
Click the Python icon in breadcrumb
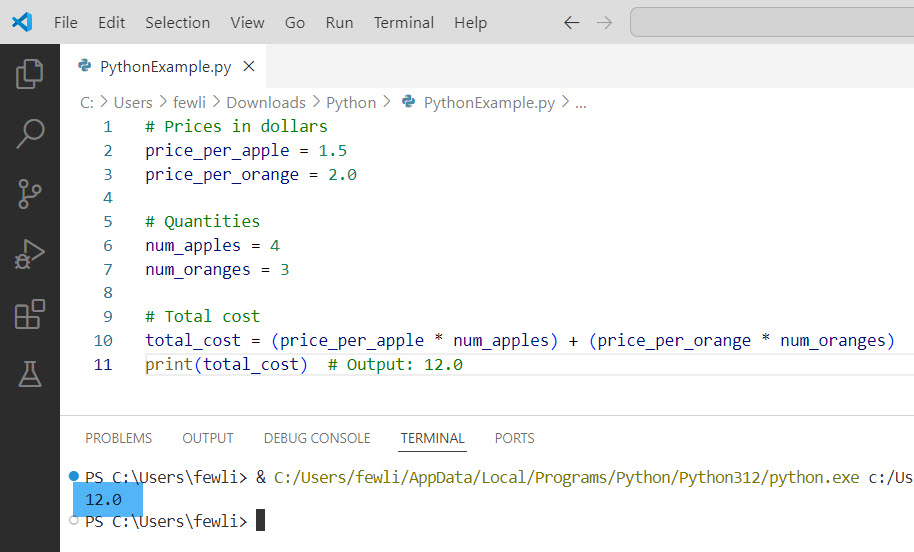point(409,102)
